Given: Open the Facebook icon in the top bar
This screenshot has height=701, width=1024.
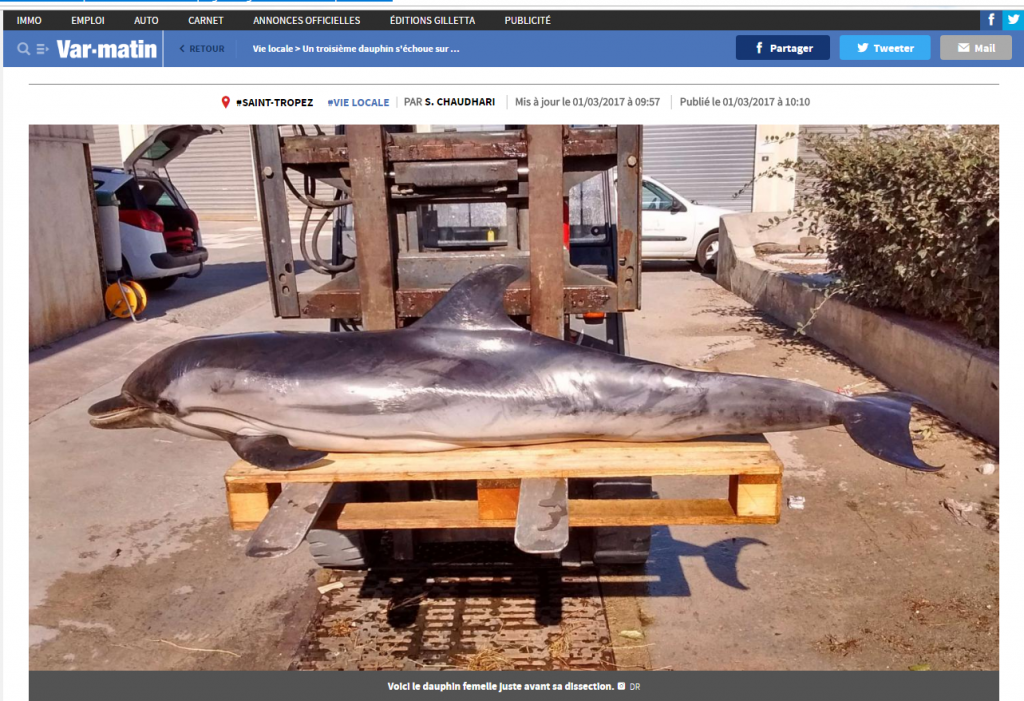Looking at the screenshot, I should pos(991,20).
